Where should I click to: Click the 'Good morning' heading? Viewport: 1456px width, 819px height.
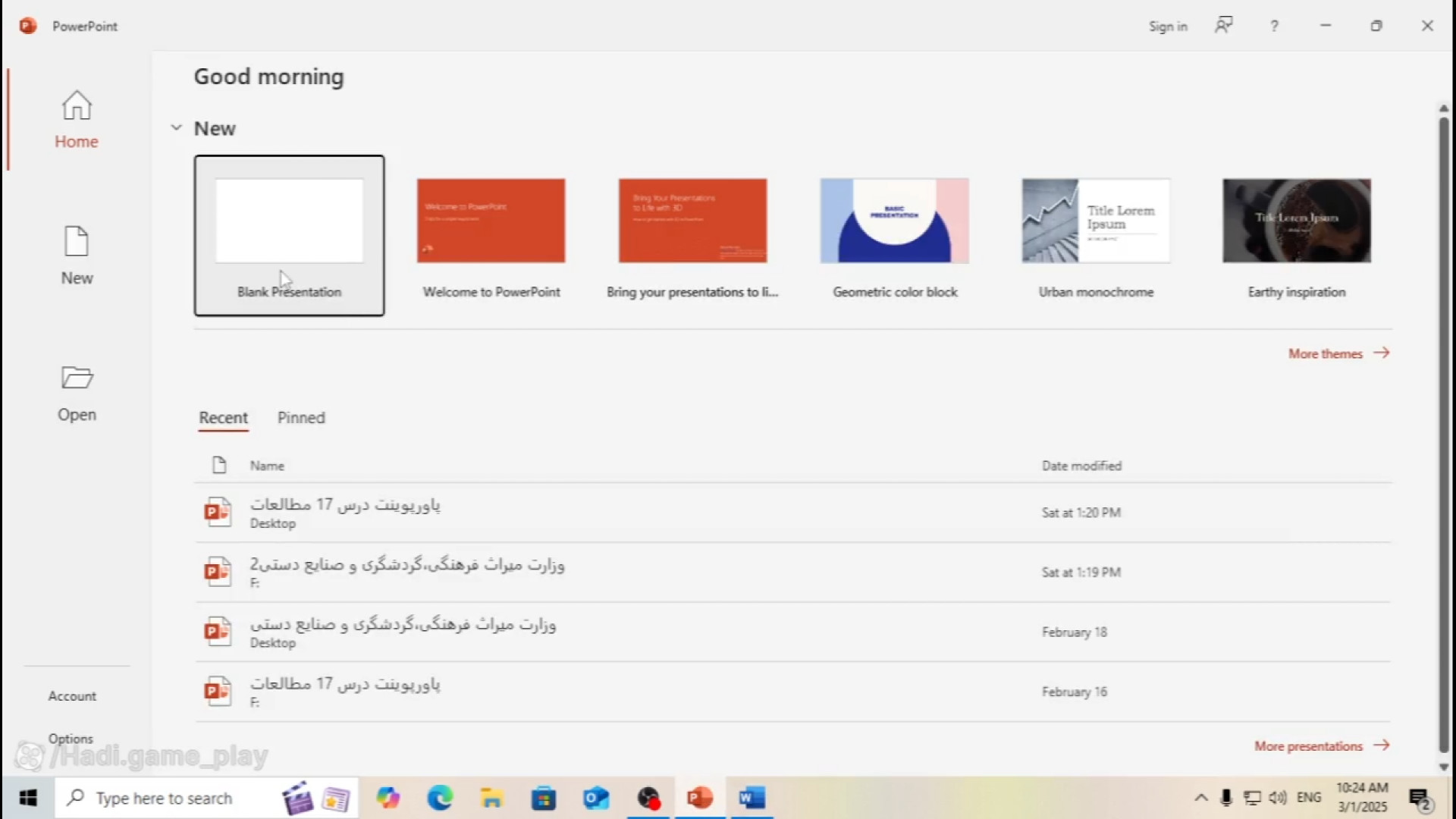pyautogui.click(x=268, y=77)
